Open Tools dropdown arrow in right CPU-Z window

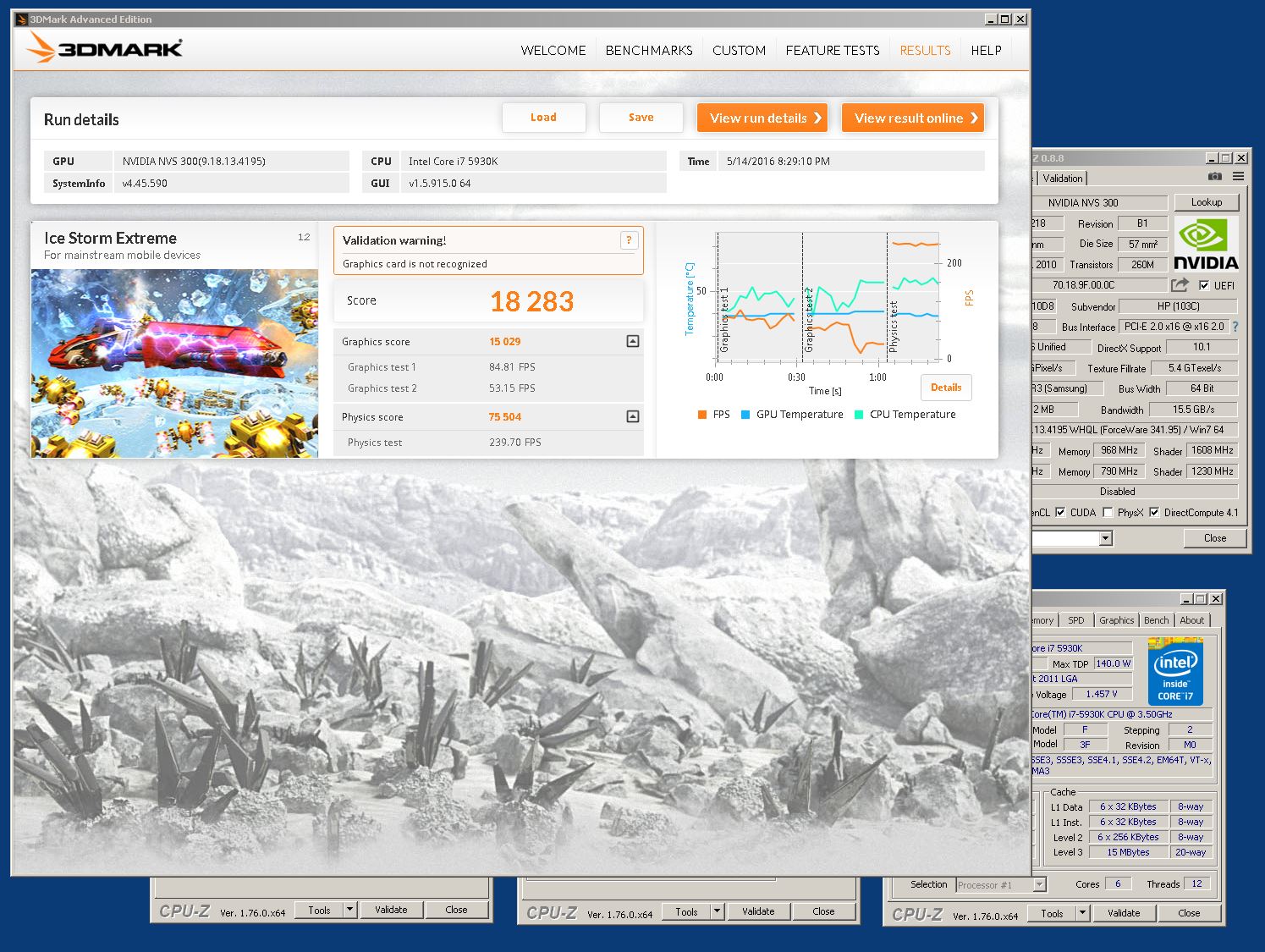point(1082,913)
